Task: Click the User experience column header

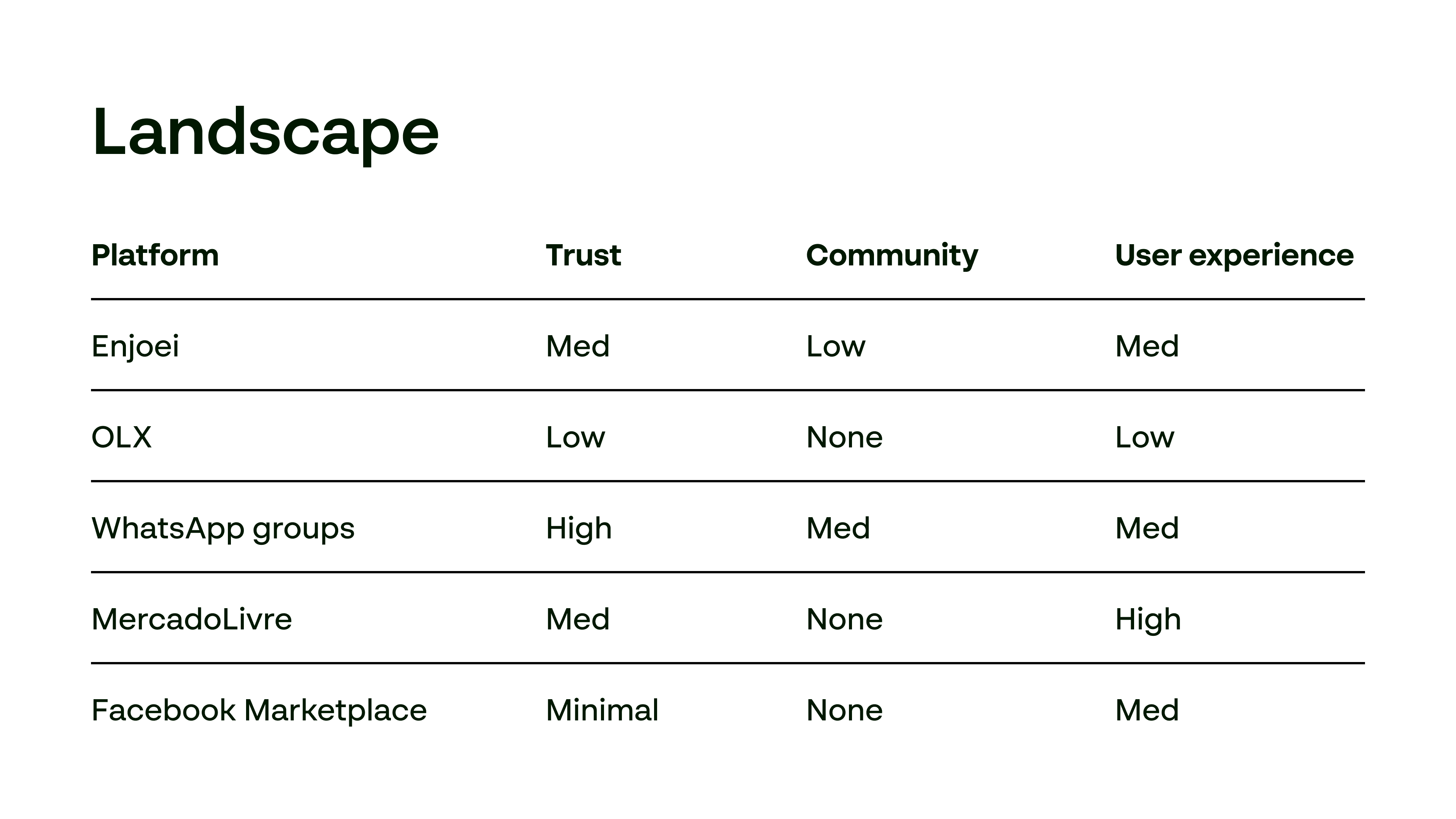Action: tap(1235, 256)
